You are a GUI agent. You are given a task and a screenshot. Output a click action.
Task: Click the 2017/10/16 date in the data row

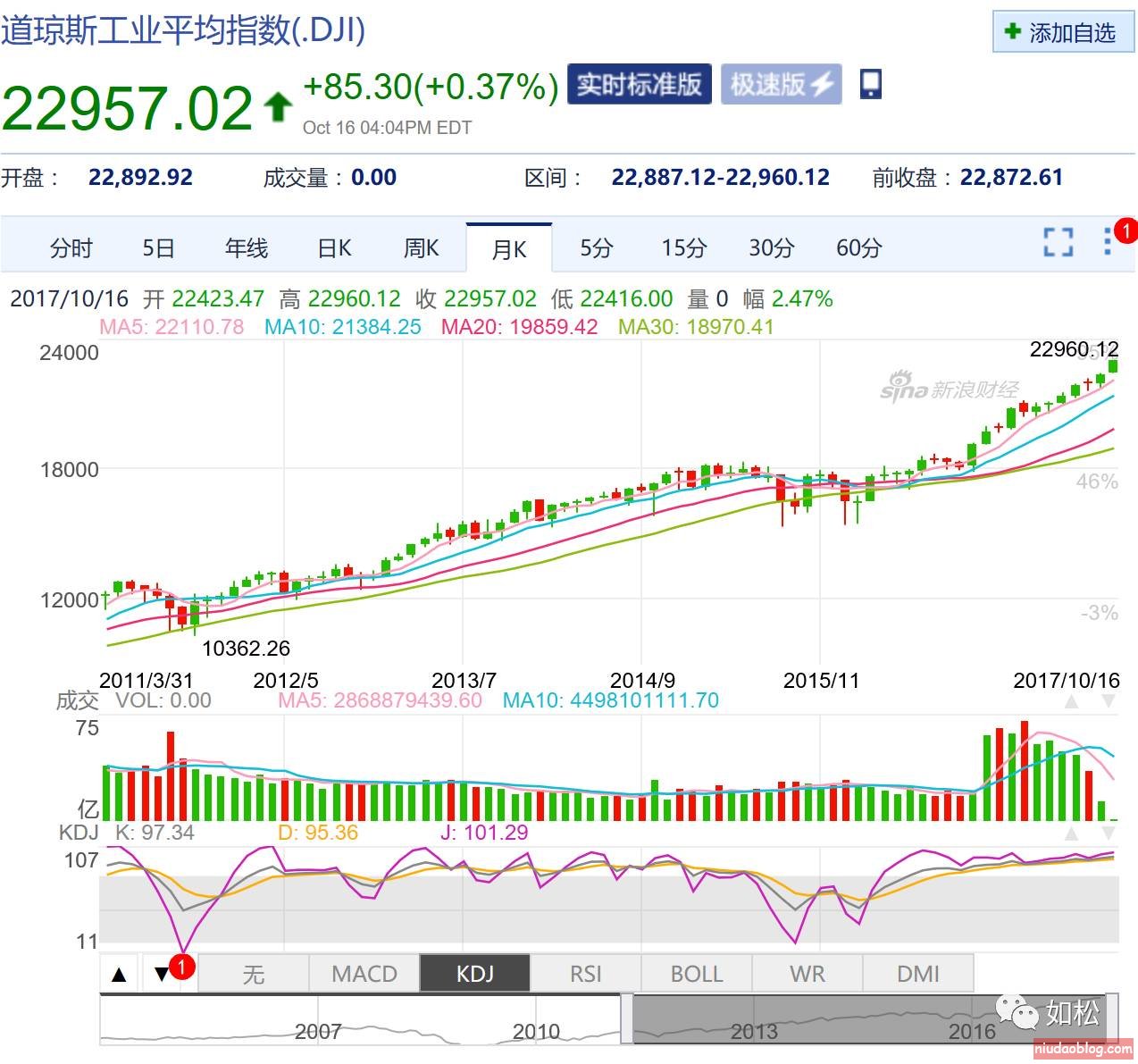[x=69, y=298]
